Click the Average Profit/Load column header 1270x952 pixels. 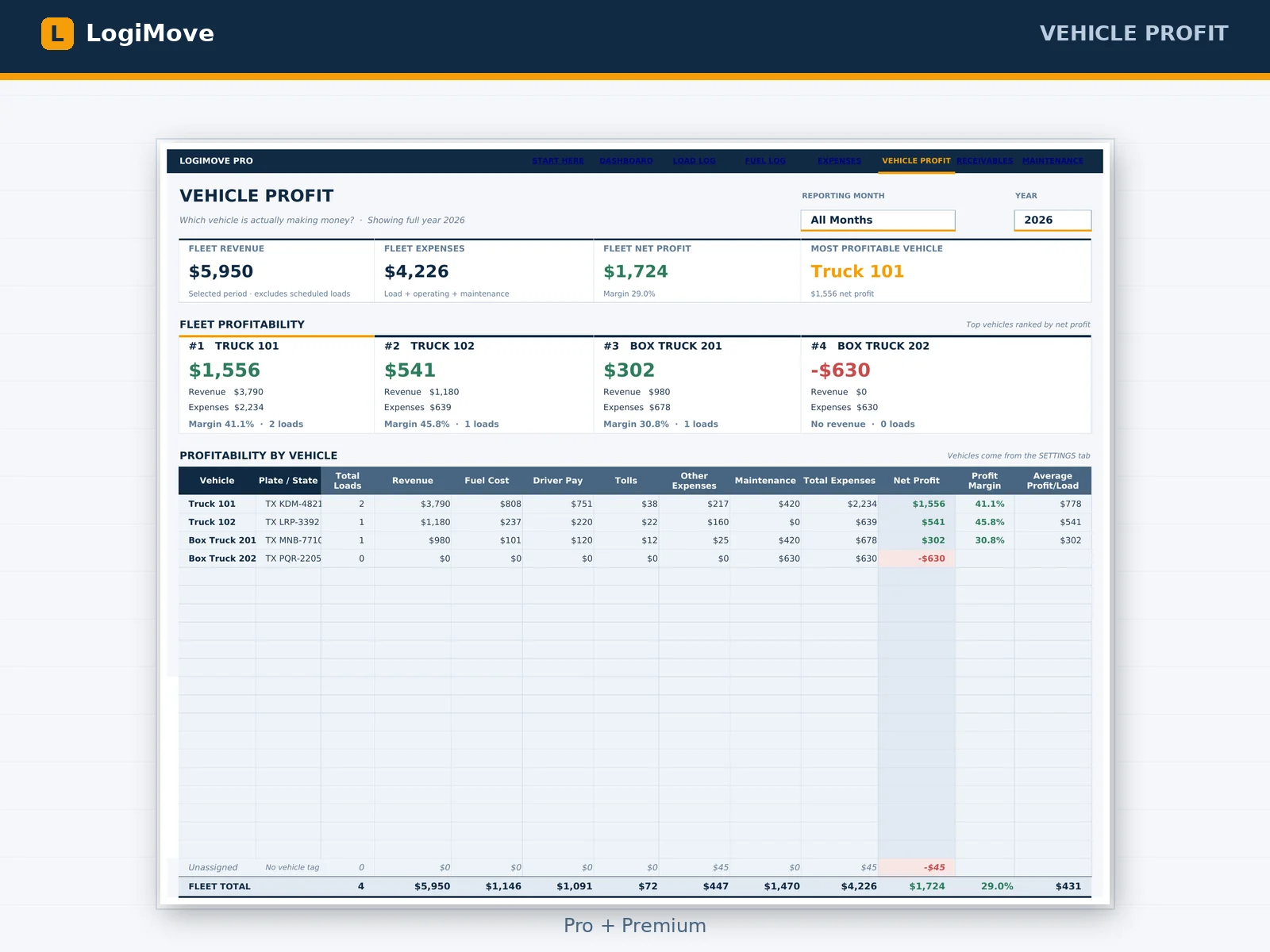point(1053,481)
